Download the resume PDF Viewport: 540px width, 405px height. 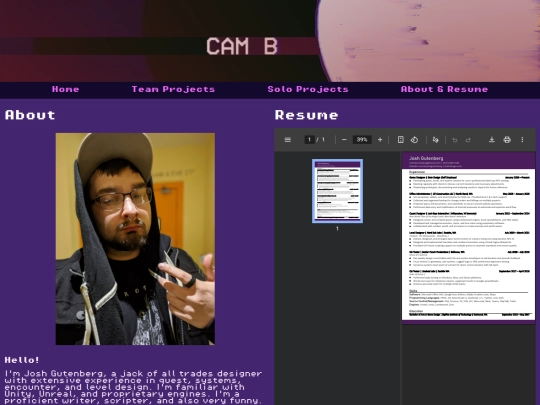pyautogui.click(x=492, y=139)
